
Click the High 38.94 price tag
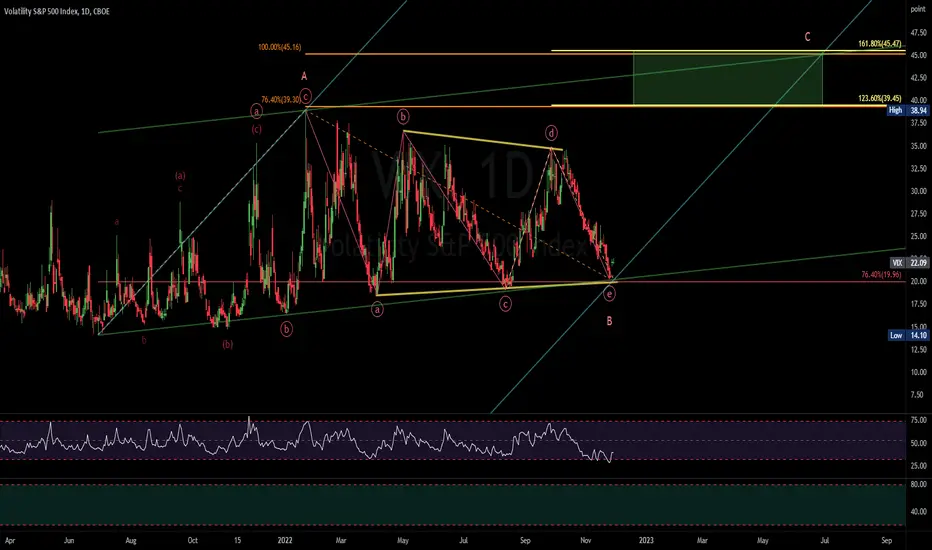908,111
